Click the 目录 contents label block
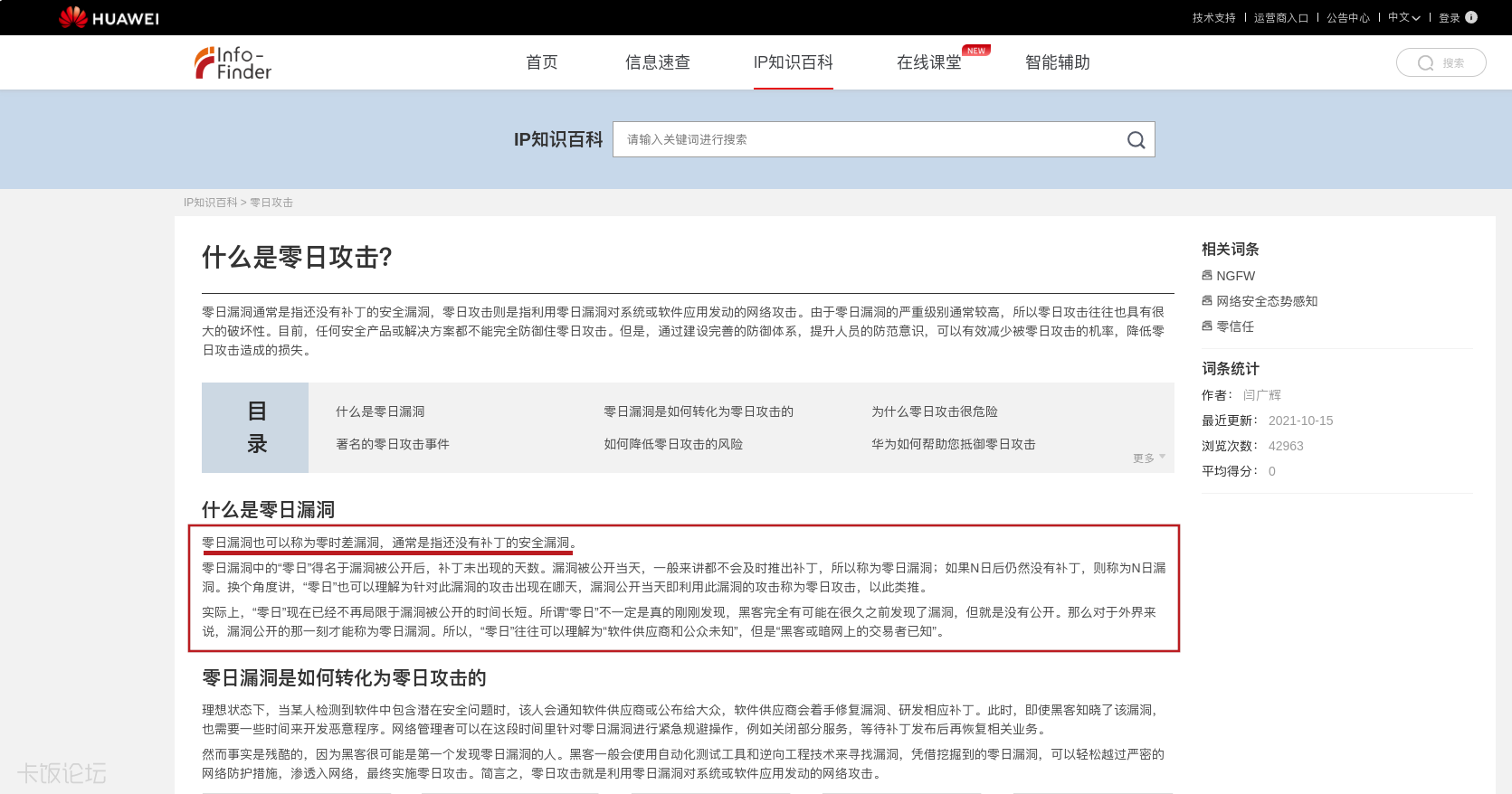1512x794 pixels. click(255, 428)
